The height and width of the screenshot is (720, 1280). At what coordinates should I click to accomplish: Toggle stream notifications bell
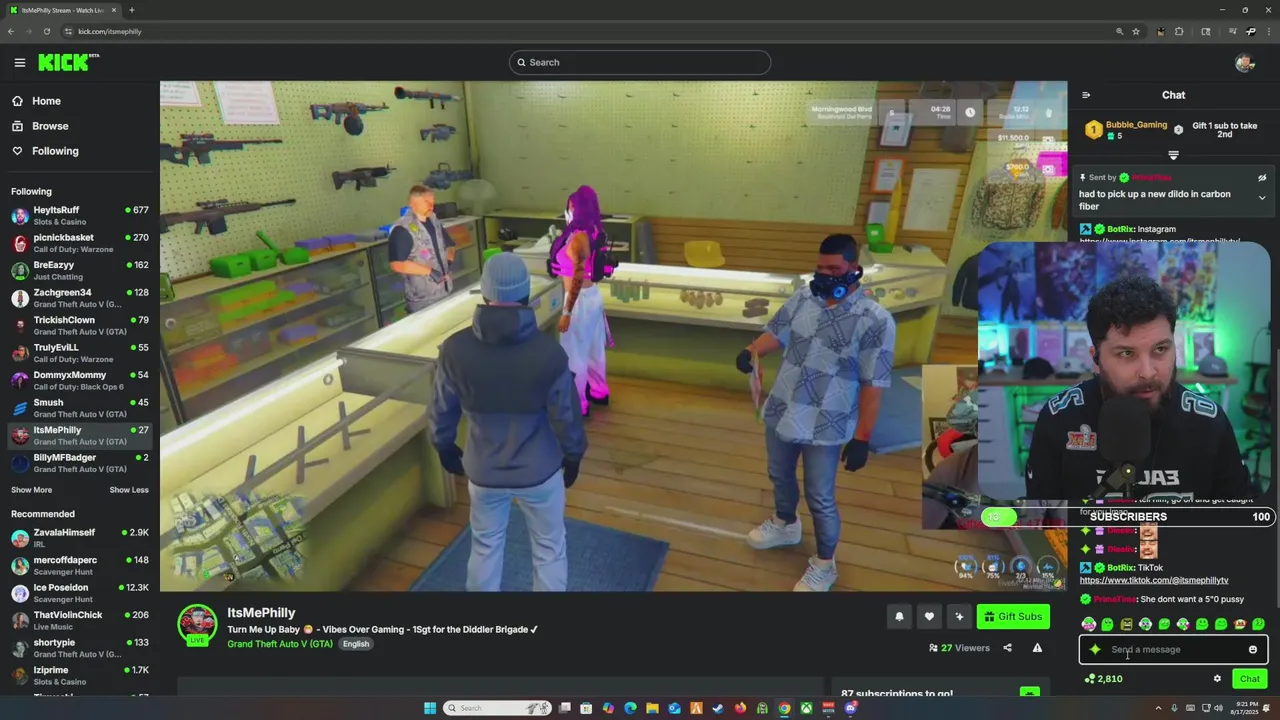click(x=899, y=617)
